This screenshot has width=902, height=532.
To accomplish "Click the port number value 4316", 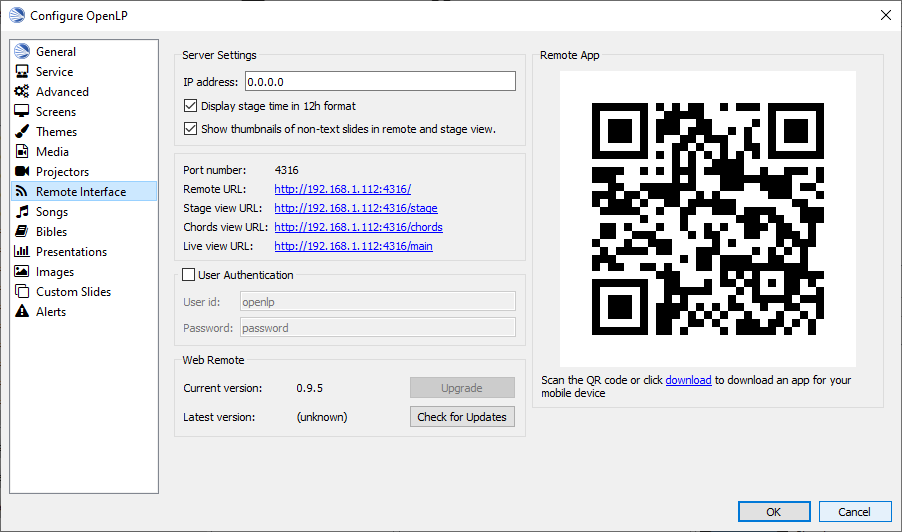I will [x=286, y=170].
